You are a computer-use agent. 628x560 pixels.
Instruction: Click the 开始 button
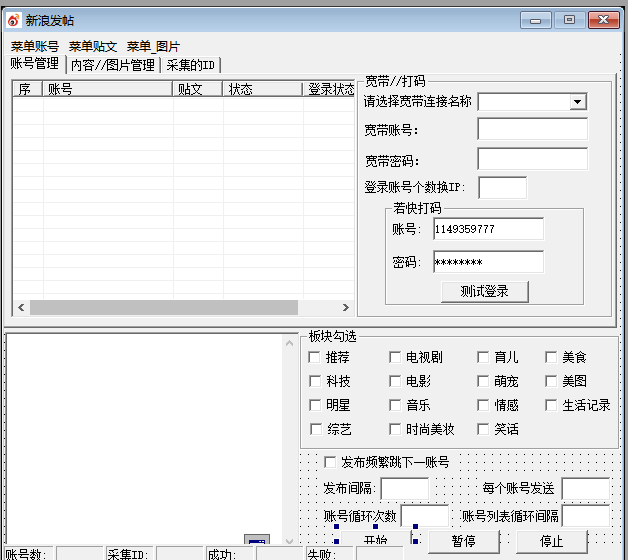pyautogui.click(x=376, y=538)
